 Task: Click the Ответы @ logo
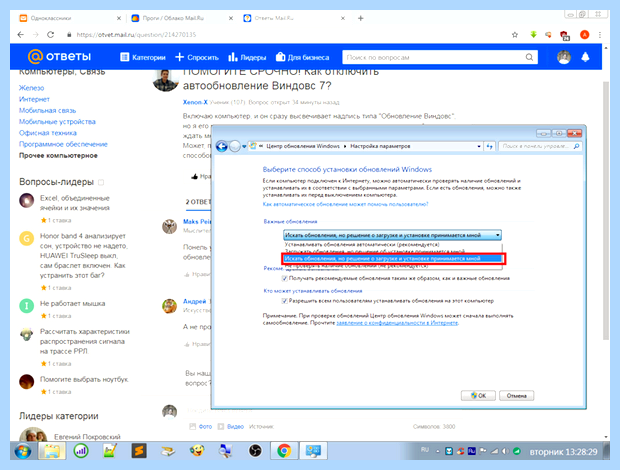pos(59,57)
